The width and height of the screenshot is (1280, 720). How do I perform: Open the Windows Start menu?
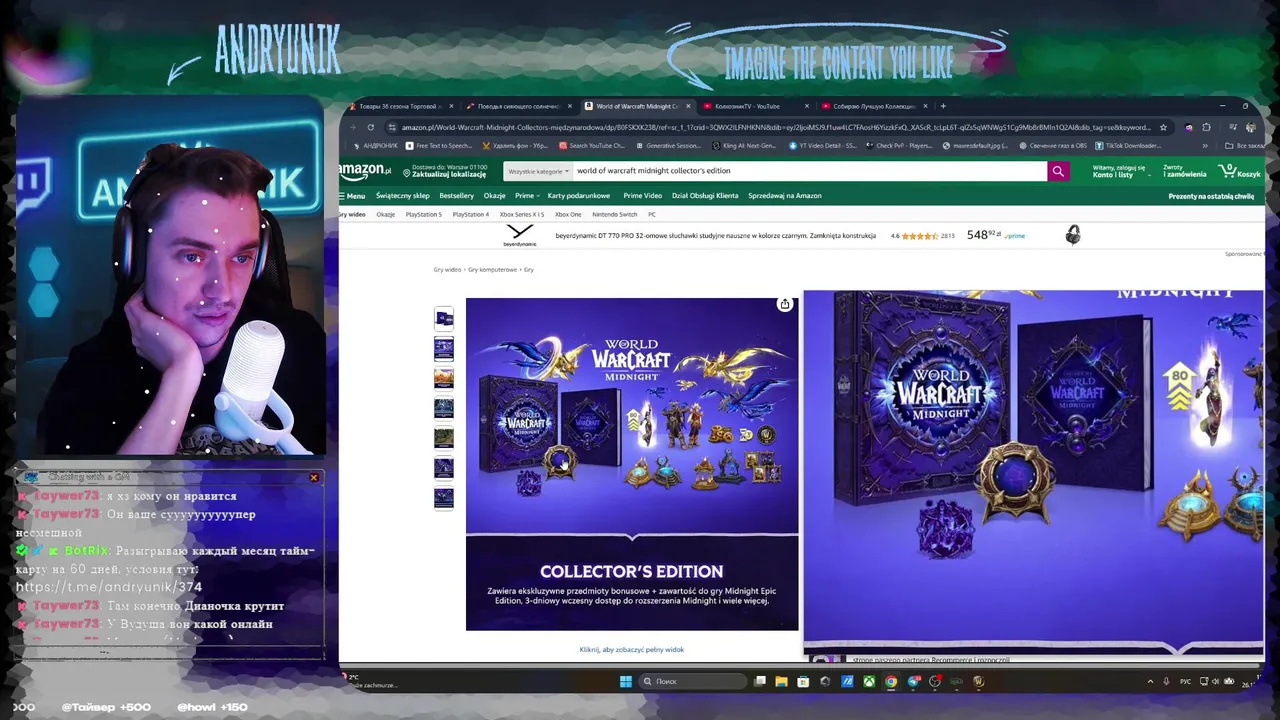pyautogui.click(x=626, y=682)
